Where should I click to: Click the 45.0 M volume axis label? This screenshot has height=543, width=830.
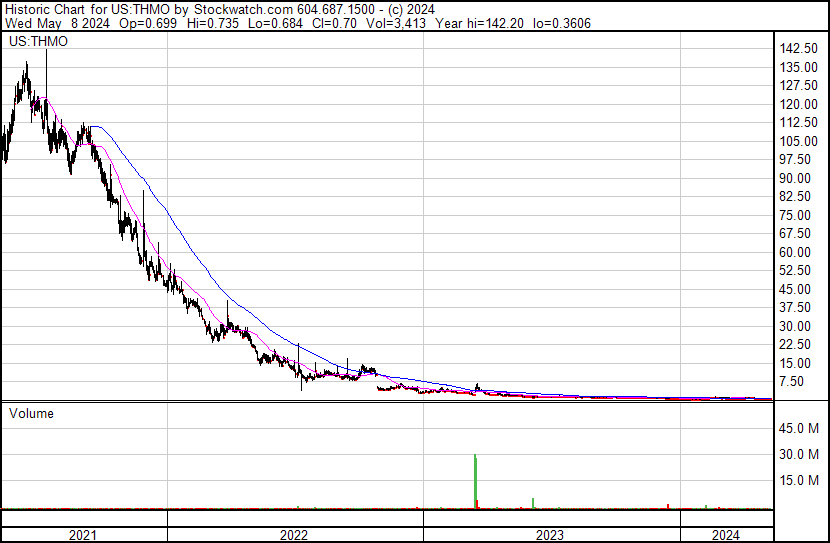click(x=800, y=428)
